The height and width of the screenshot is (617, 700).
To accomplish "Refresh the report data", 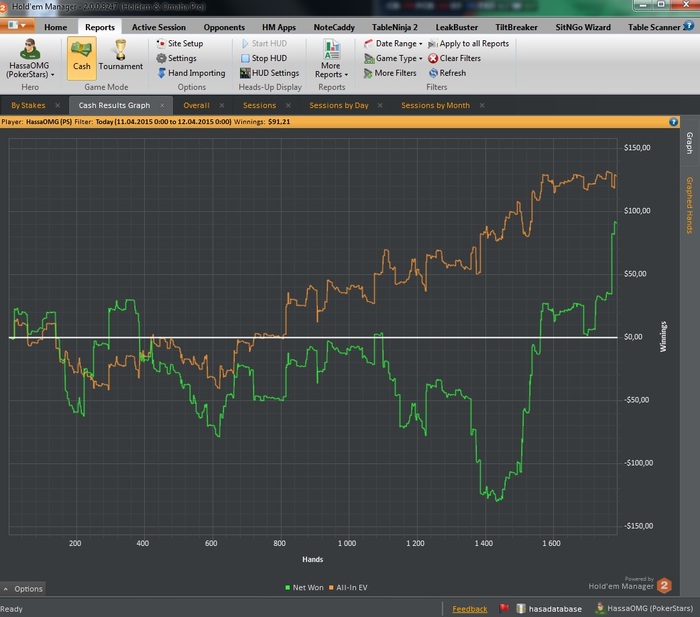I will coord(447,73).
